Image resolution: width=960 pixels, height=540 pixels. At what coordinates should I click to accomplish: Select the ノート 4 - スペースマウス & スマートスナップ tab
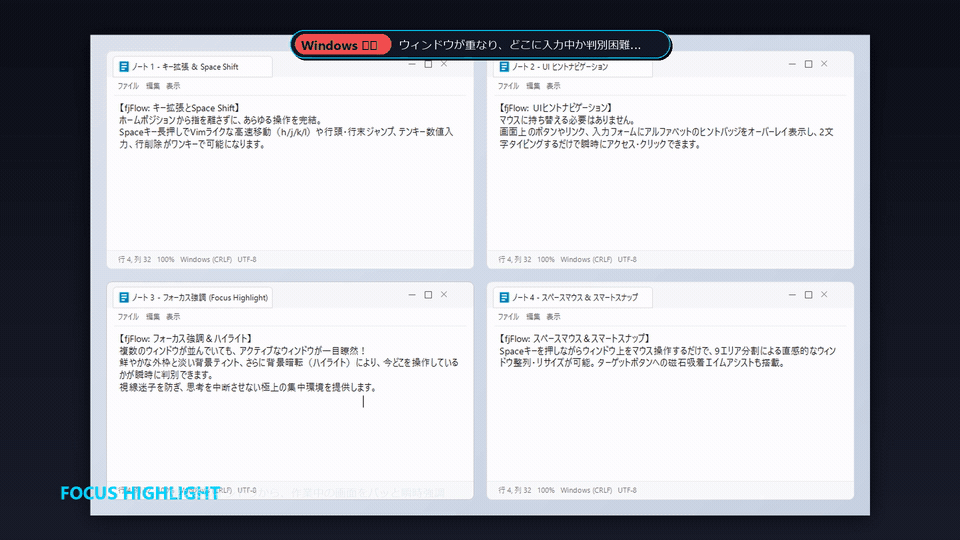pos(572,298)
